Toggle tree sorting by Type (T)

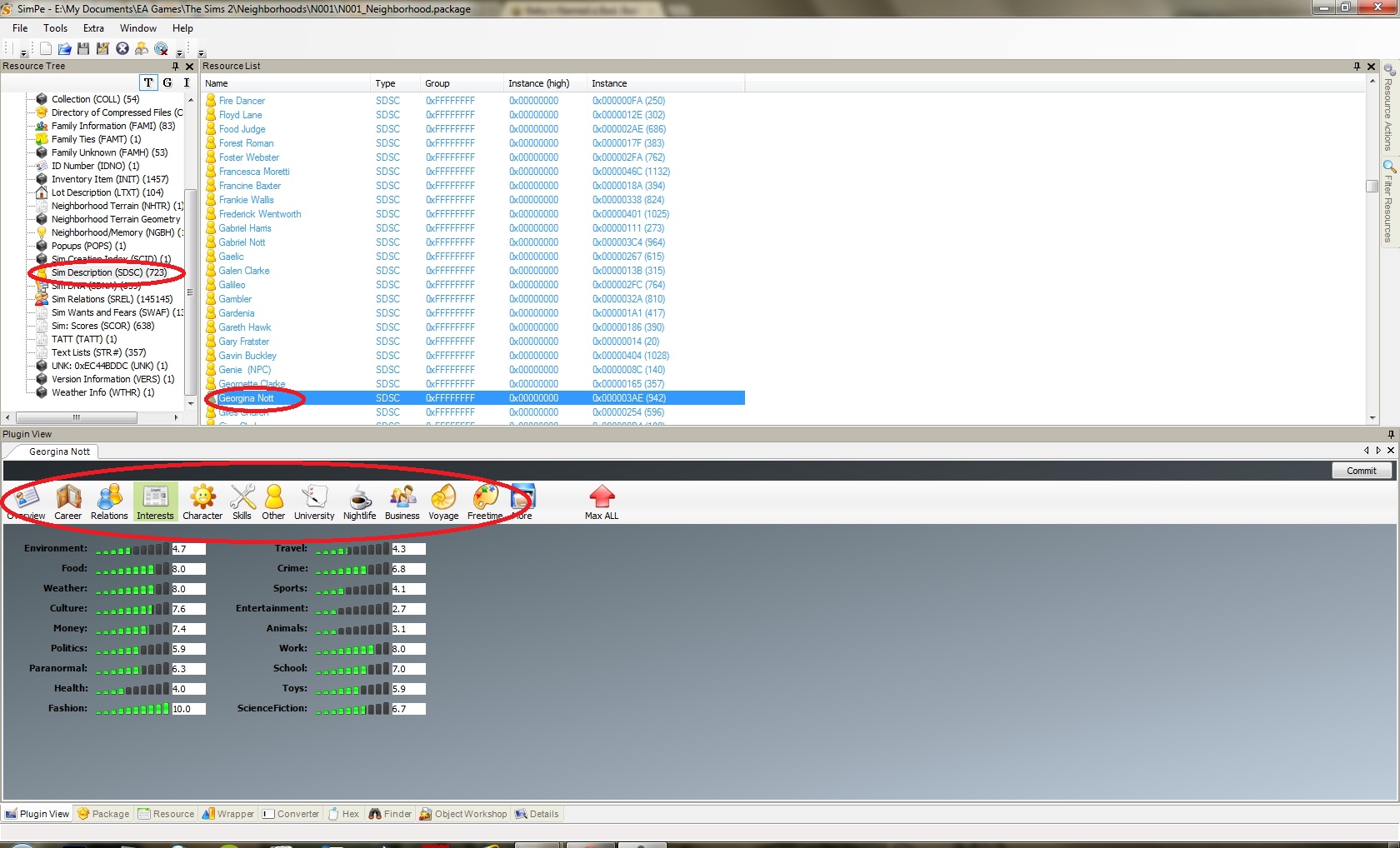pos(148,82)
